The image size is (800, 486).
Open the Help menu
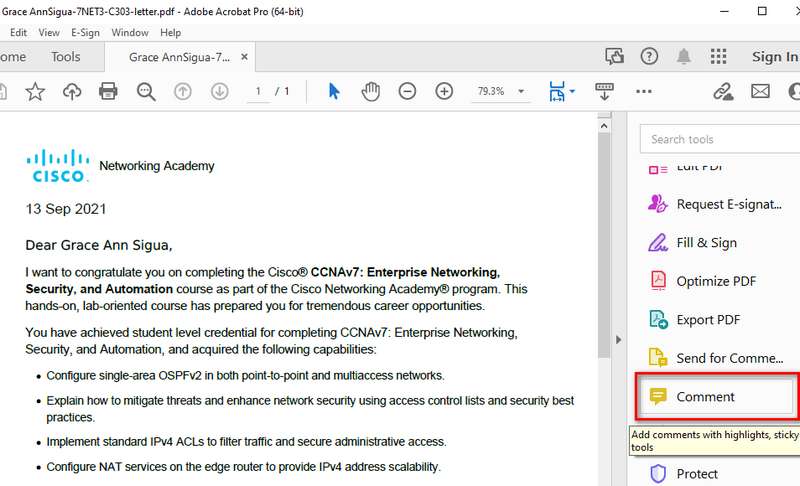coord(170,33)
